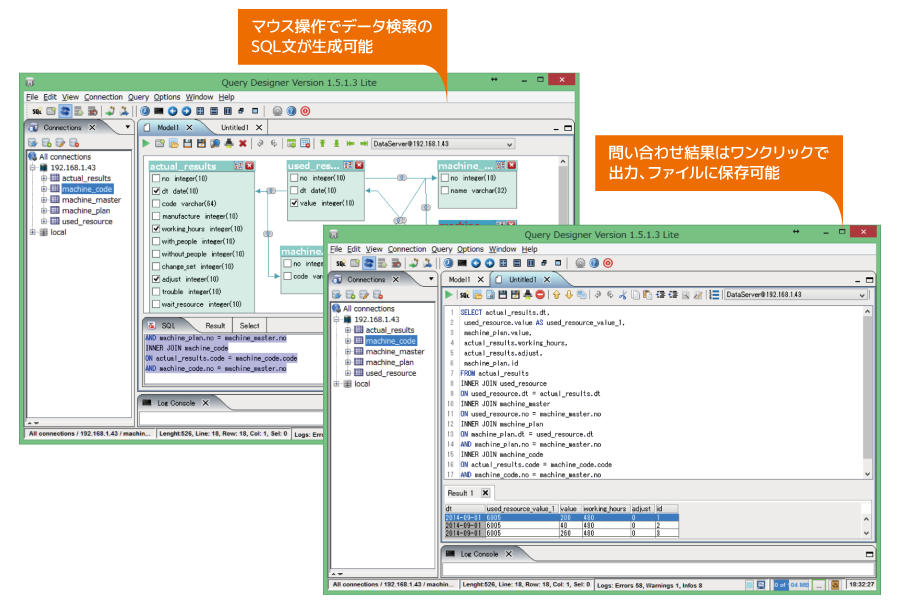This screenshot has height=605, width=900.
Task: Click the orange up arrow in front window's editor toolbar
Action: [x=556, y=294]
